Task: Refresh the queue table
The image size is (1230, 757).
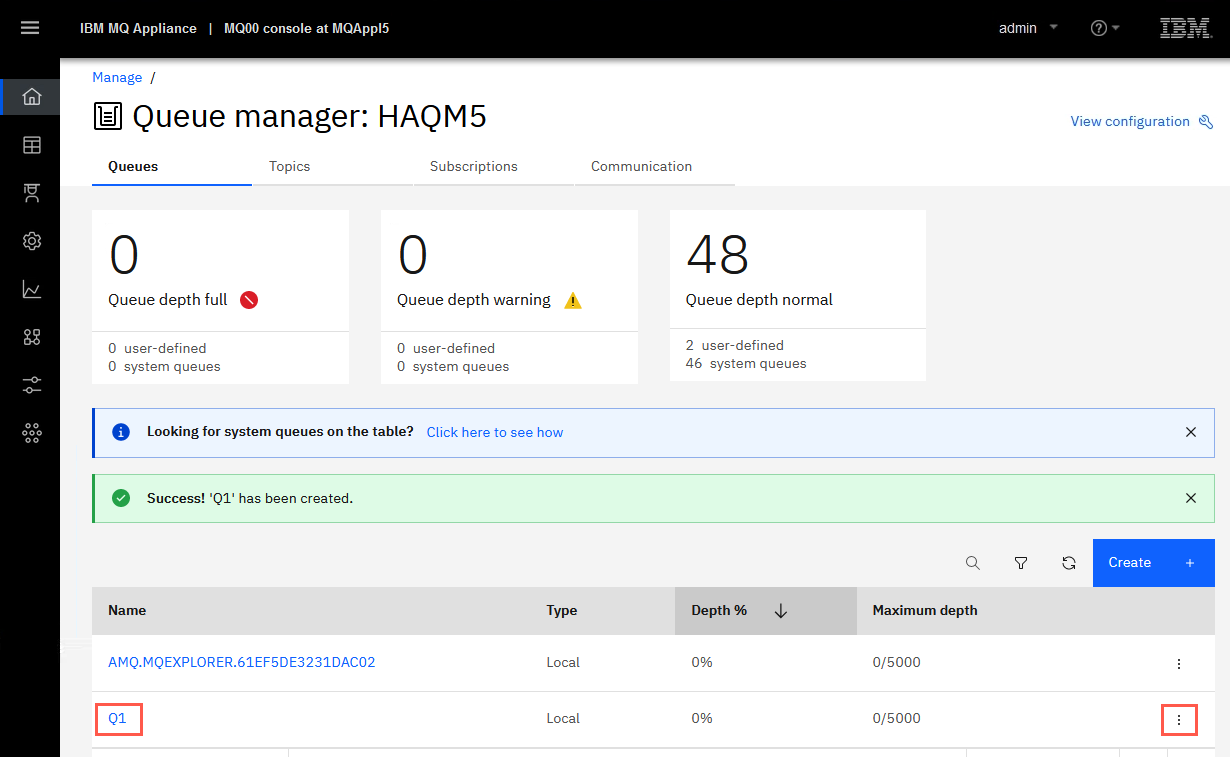Action: 1069,563
